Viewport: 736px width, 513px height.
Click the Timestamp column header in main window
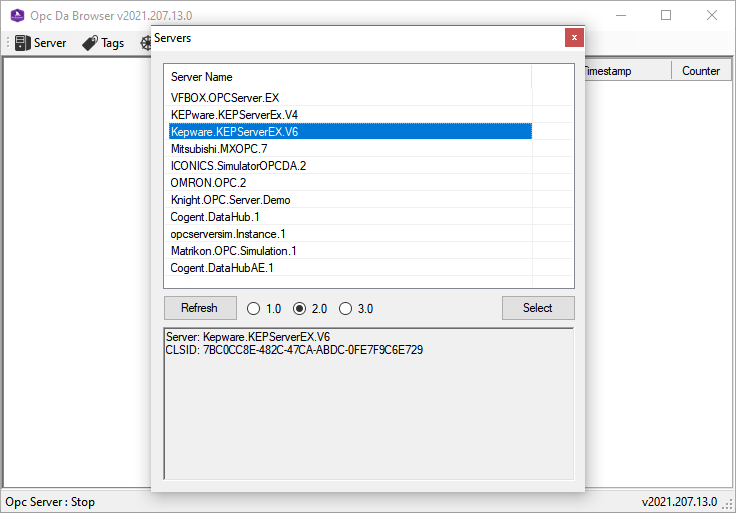[627, 71]
